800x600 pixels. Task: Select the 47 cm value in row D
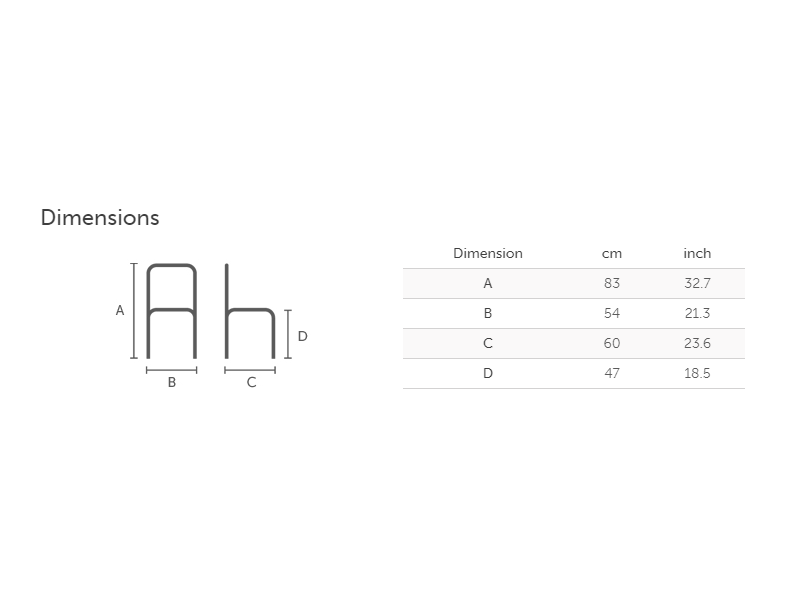pyautogui.click(x=612, y=373)
